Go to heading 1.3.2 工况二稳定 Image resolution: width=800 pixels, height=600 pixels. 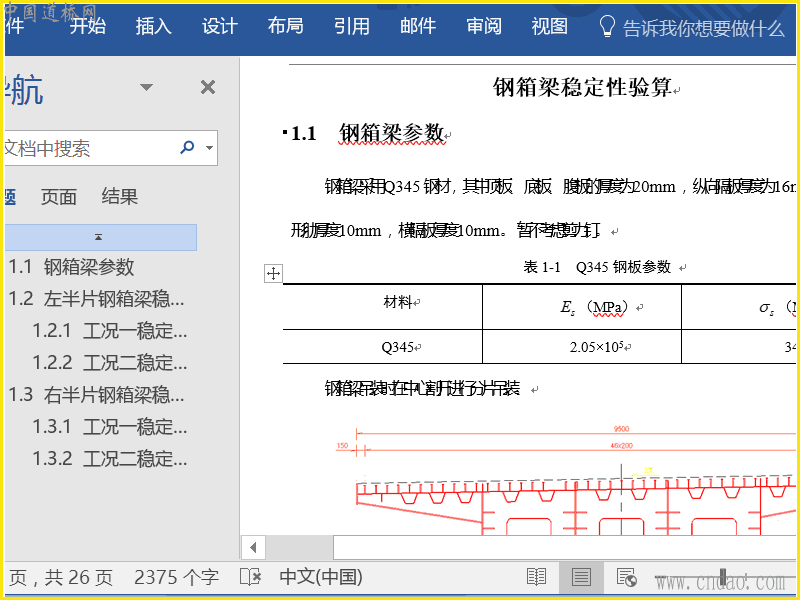coord(110,458)
